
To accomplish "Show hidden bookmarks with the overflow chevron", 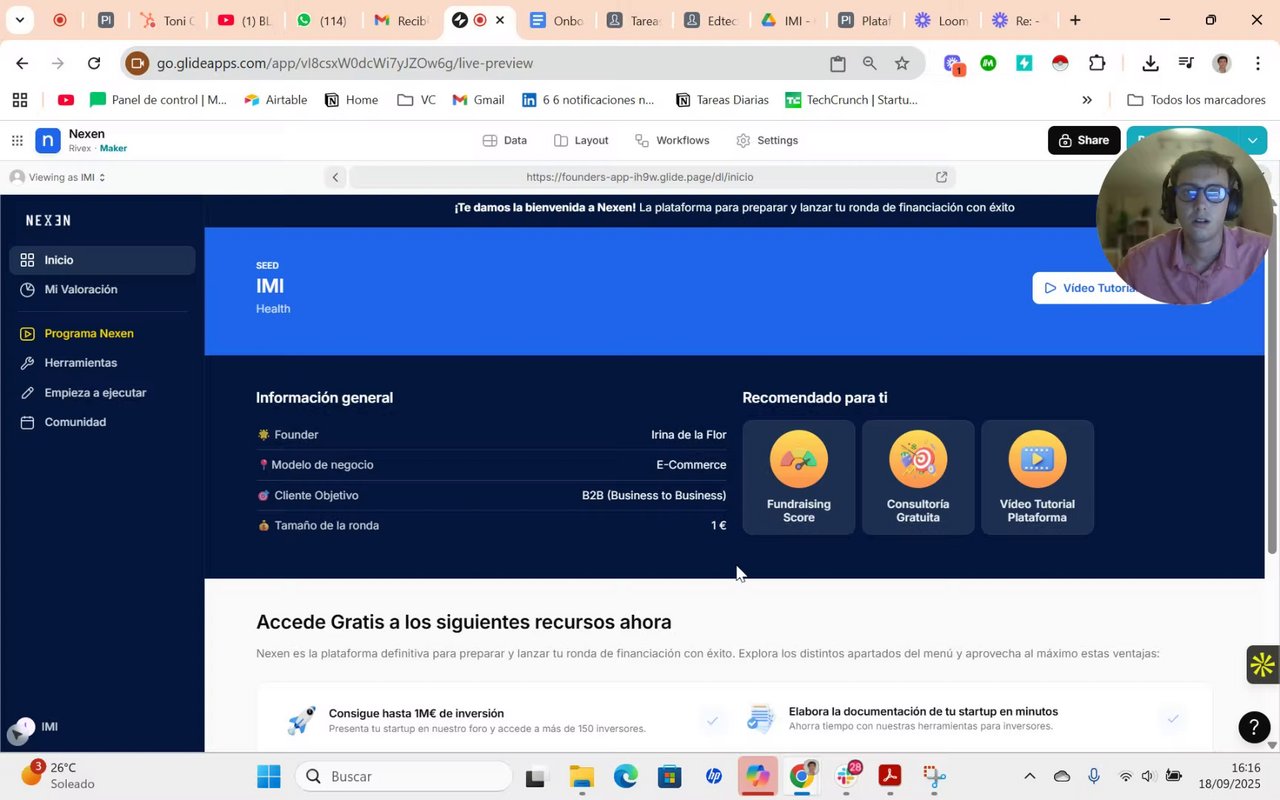I will point(1087,100).
